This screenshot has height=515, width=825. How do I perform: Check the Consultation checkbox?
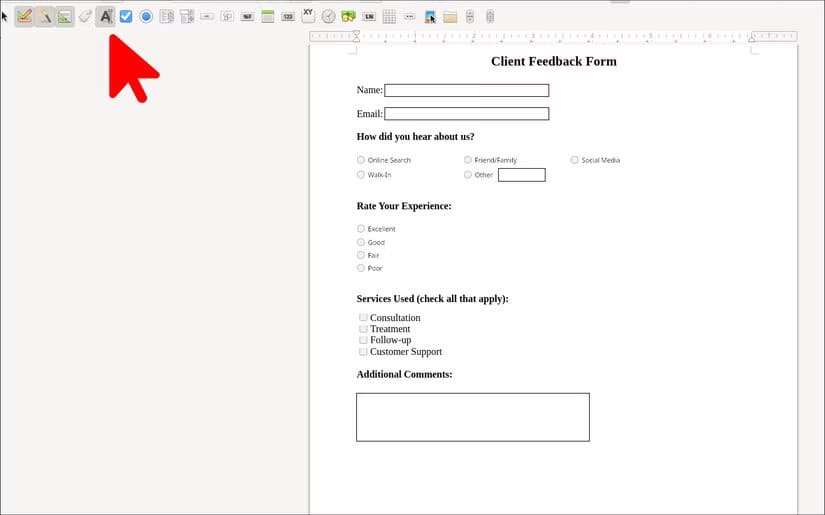pos(363,317)
